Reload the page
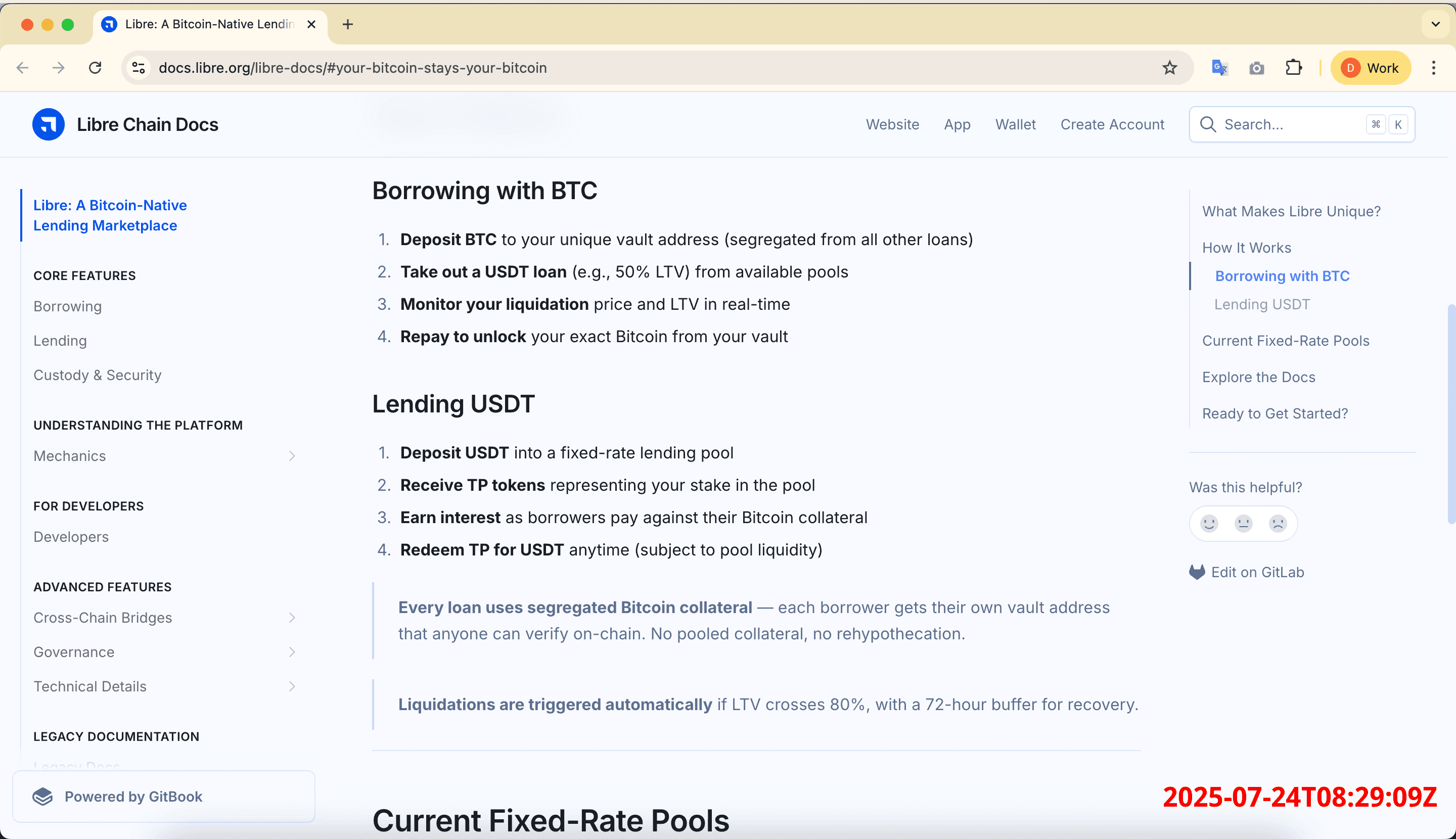The image size is (1456, 839). (x=96, y=67)
